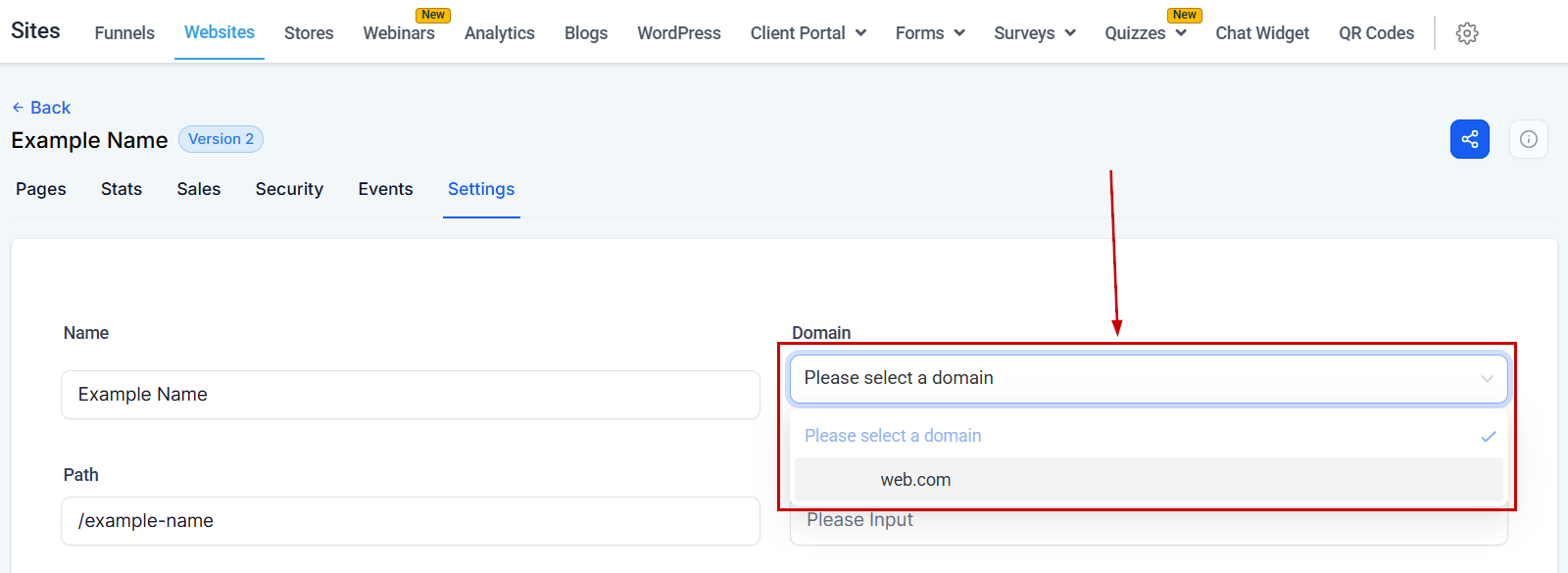Choose the 'Please select a domain' option

(x=1149, y=436)
